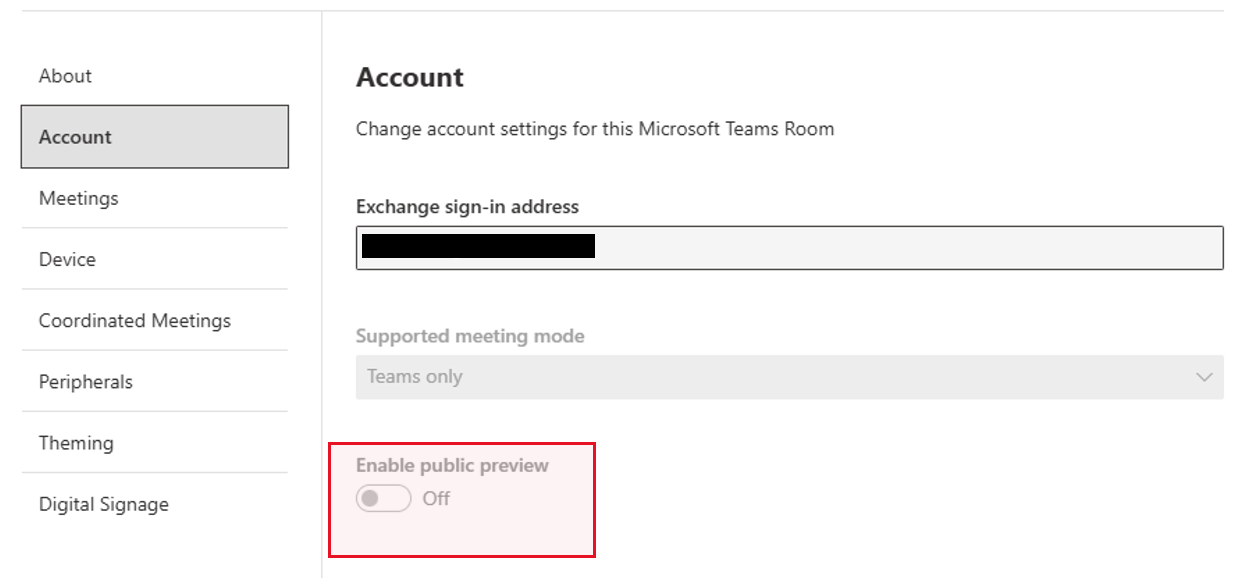Go to the Meetings settings section
Screen dimensions: 1247x578
tap(79, 198)
